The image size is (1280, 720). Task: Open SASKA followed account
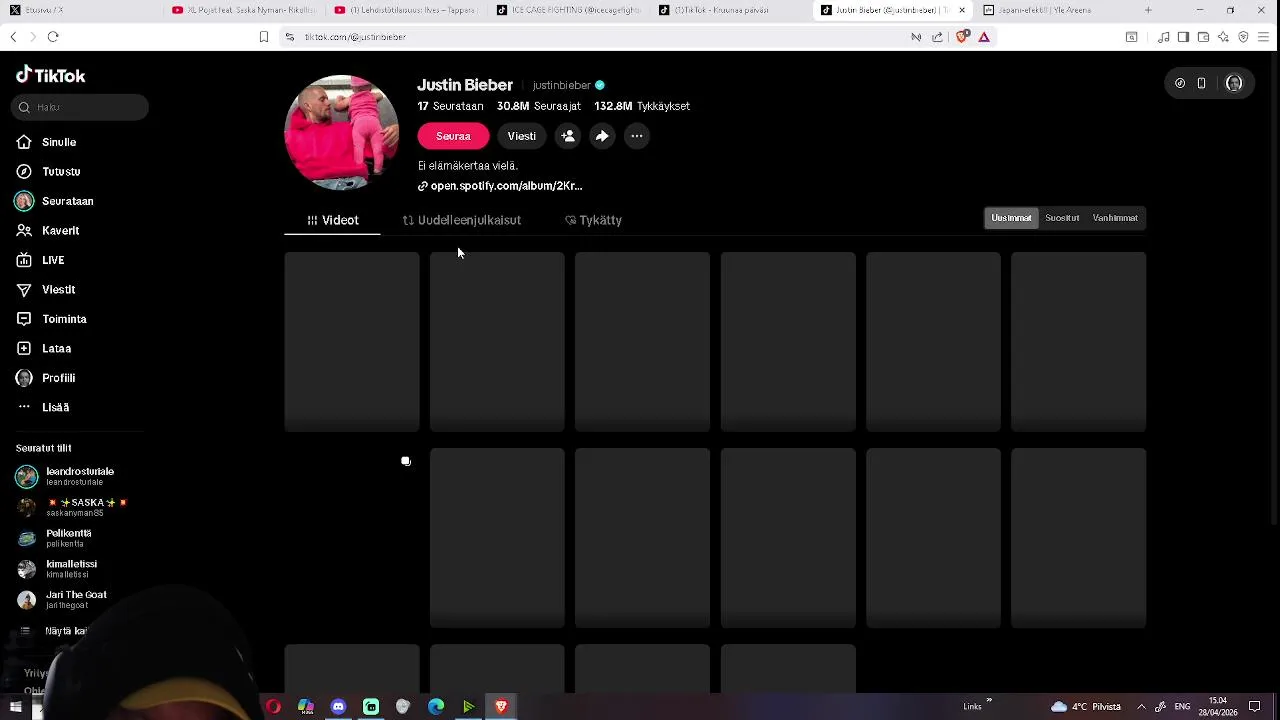[72, 507]
